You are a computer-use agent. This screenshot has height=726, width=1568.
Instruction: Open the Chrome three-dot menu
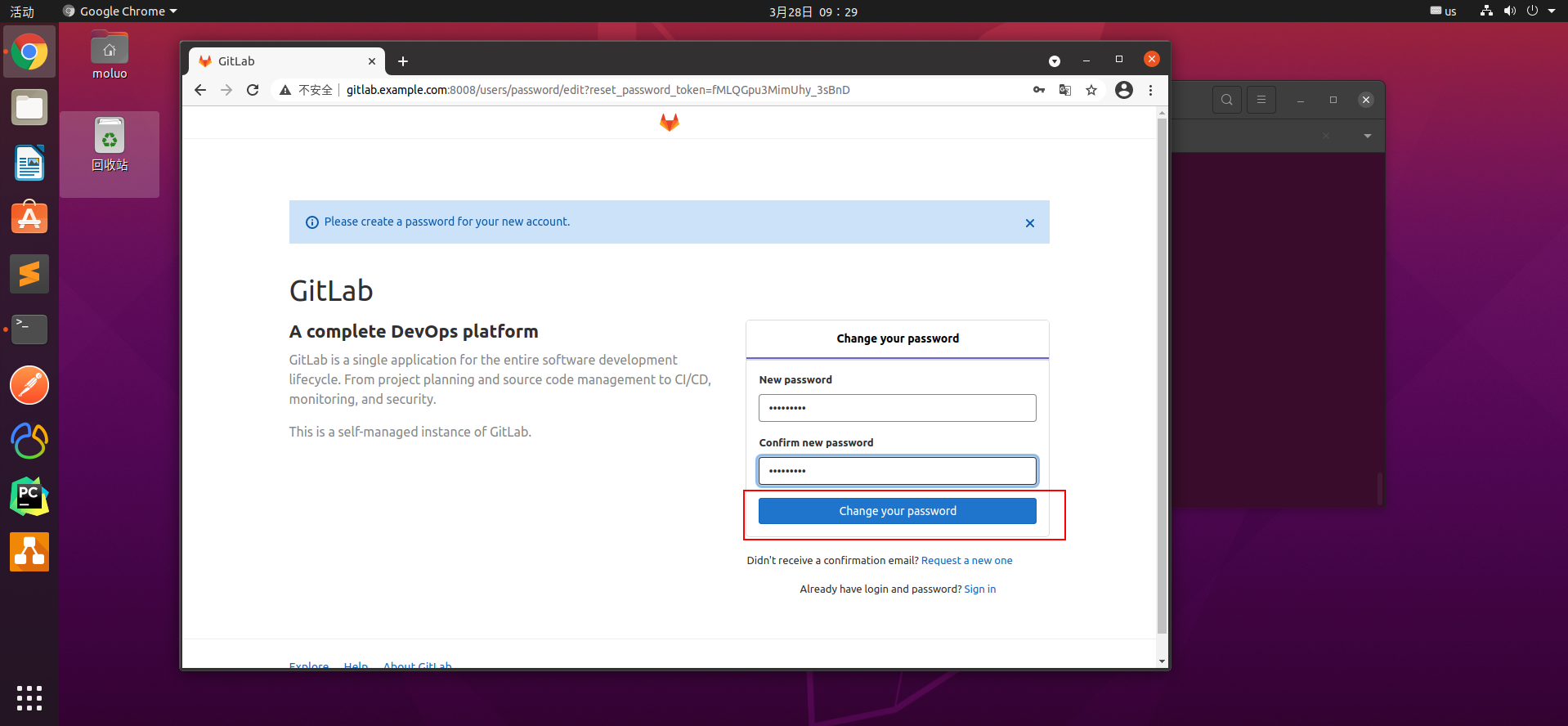click(x=1150, y=90)
